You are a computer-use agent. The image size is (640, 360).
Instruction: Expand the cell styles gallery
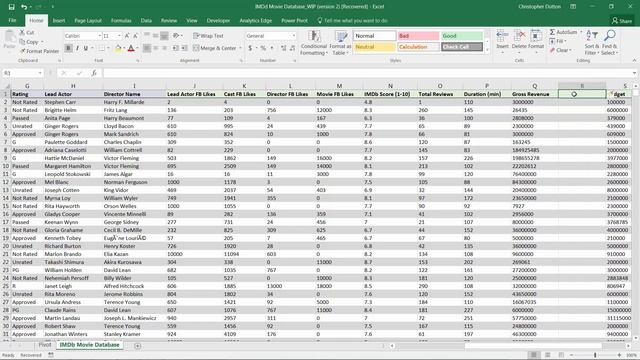487,50
